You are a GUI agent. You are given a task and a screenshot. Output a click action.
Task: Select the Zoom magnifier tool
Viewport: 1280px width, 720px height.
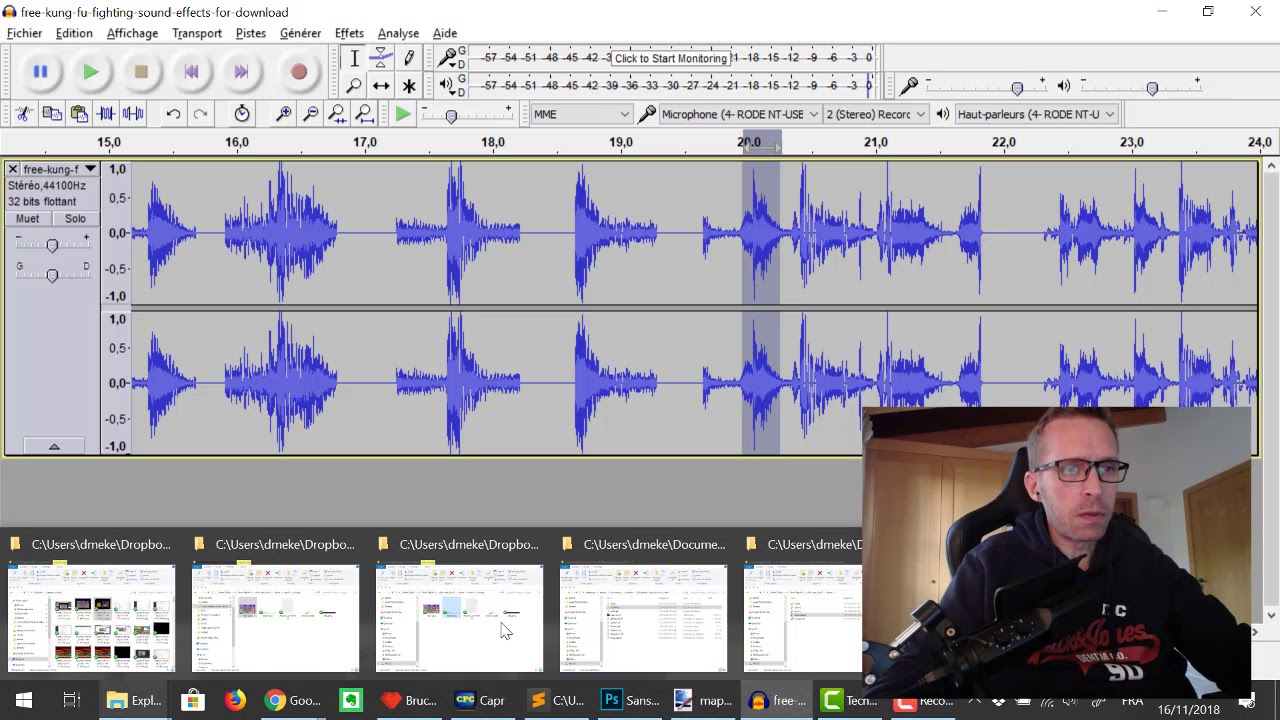[354, 86]
